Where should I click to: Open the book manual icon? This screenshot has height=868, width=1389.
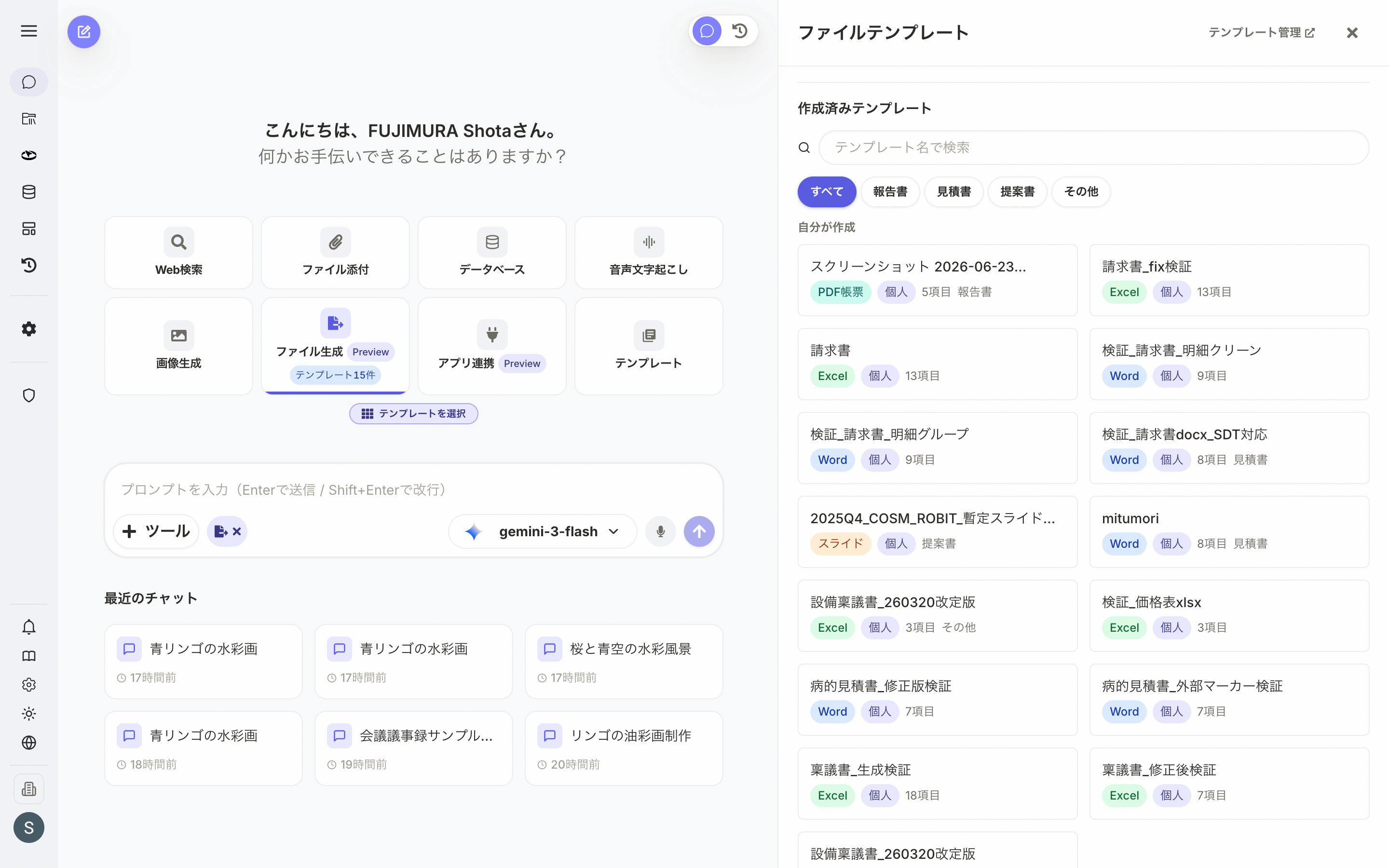pos(29,656)
